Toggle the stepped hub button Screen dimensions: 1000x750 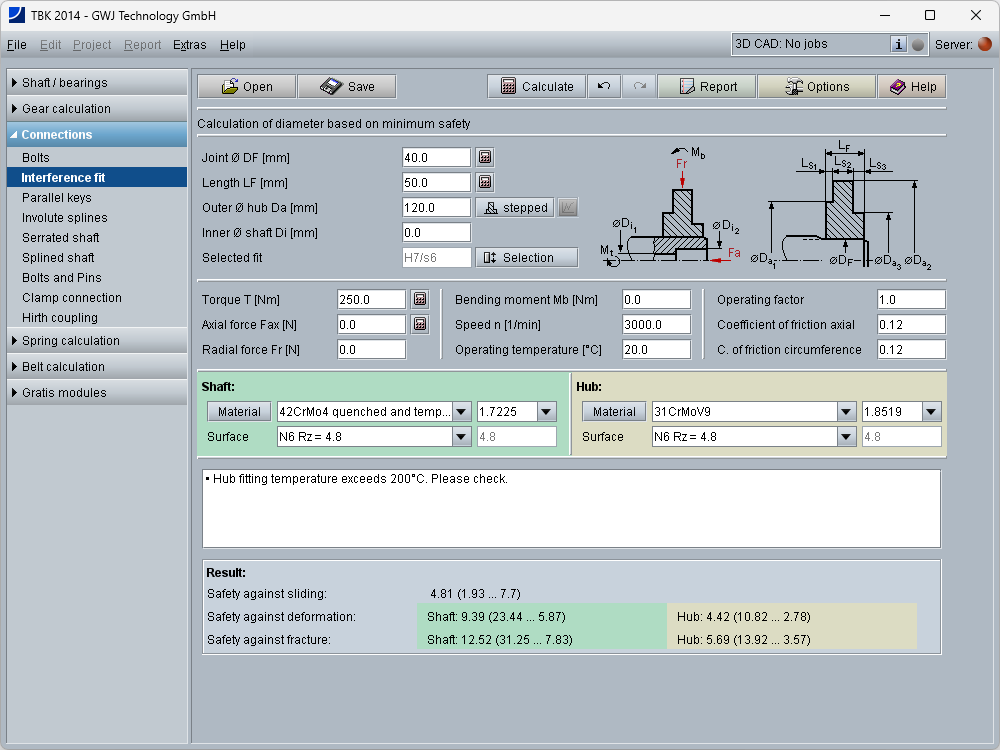[x=515, y=208]
